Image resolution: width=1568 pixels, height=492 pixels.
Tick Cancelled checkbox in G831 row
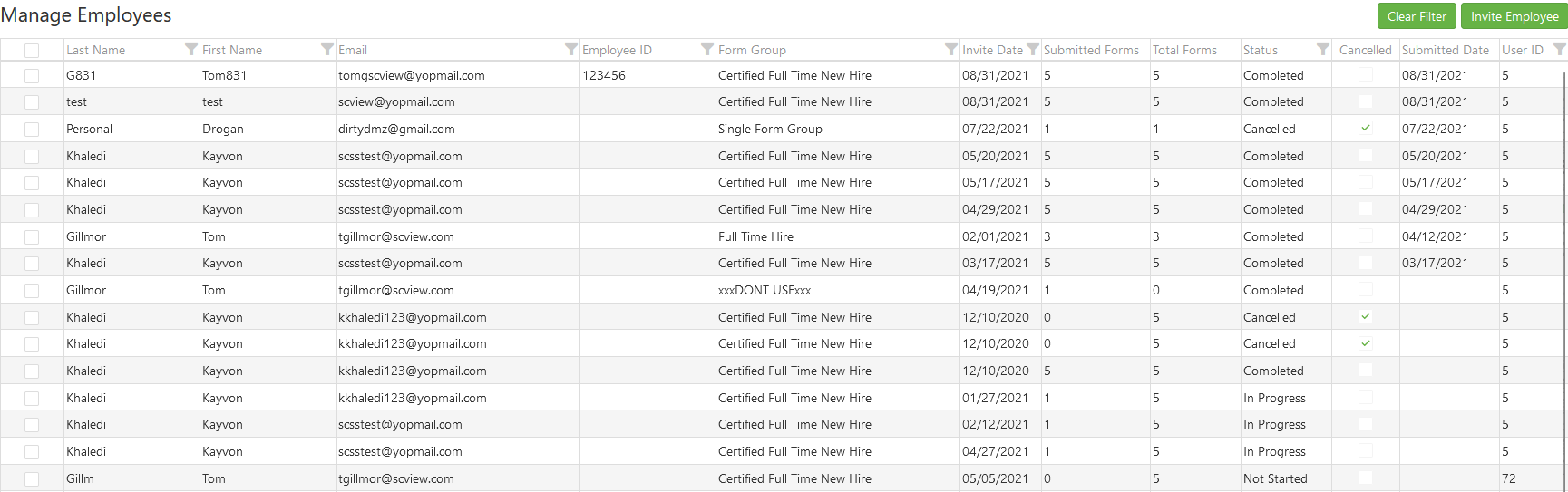[x=1366, y=74]
